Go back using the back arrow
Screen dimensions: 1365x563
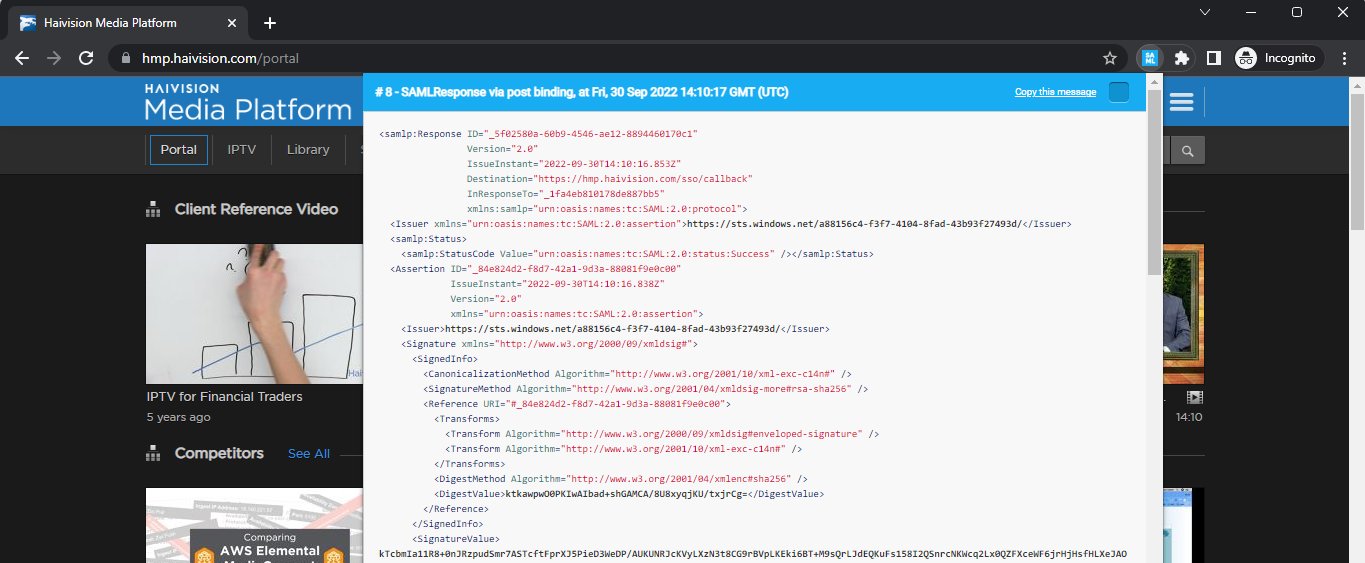coord(22,58)
